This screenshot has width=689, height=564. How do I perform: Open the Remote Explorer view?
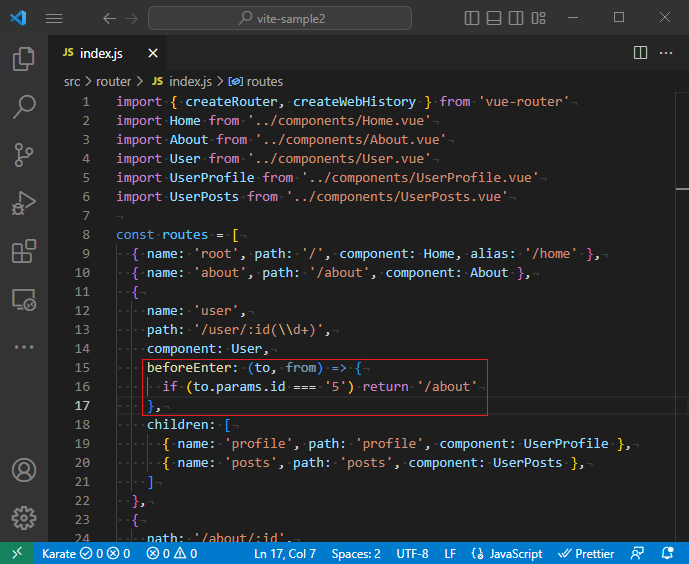pos(24,300)
